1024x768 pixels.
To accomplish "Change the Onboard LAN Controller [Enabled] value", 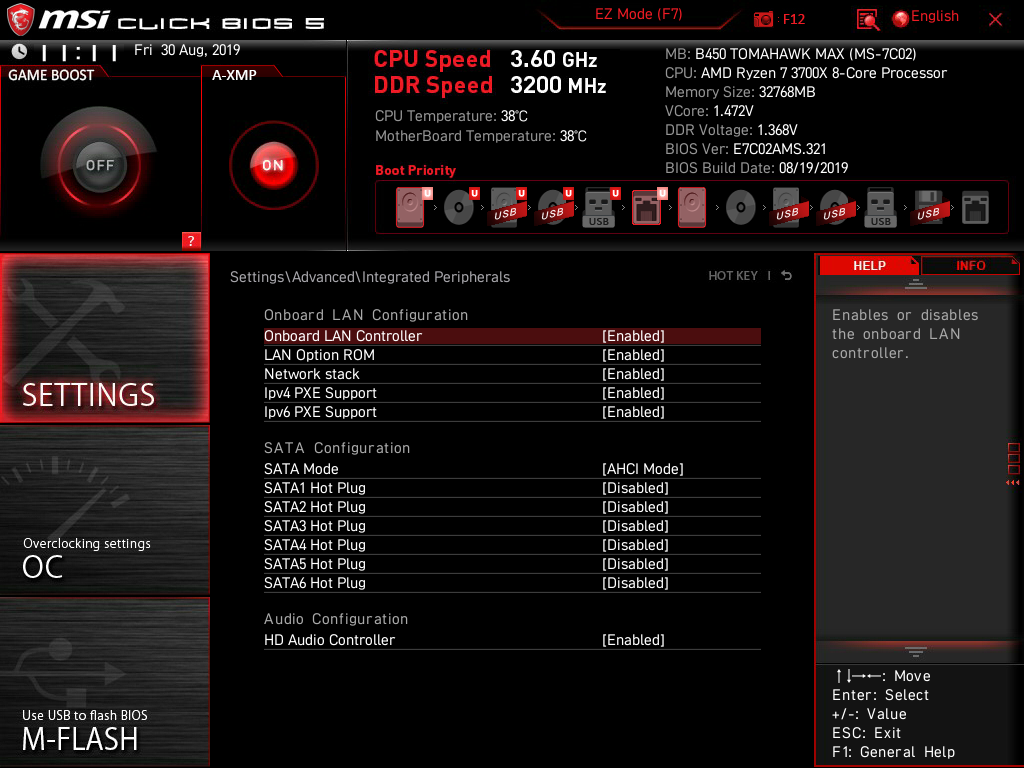I will tap(633, 336).
